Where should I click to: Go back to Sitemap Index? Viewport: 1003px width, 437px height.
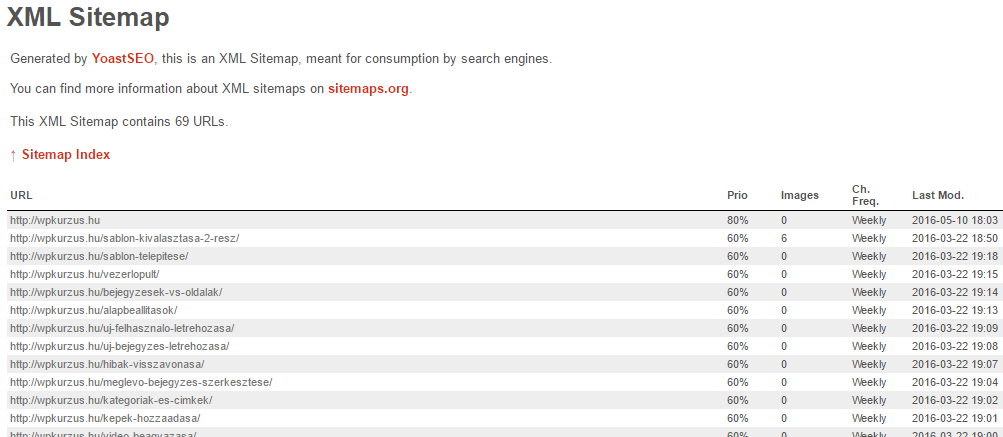pyautogui.click(x=66, y=155)
